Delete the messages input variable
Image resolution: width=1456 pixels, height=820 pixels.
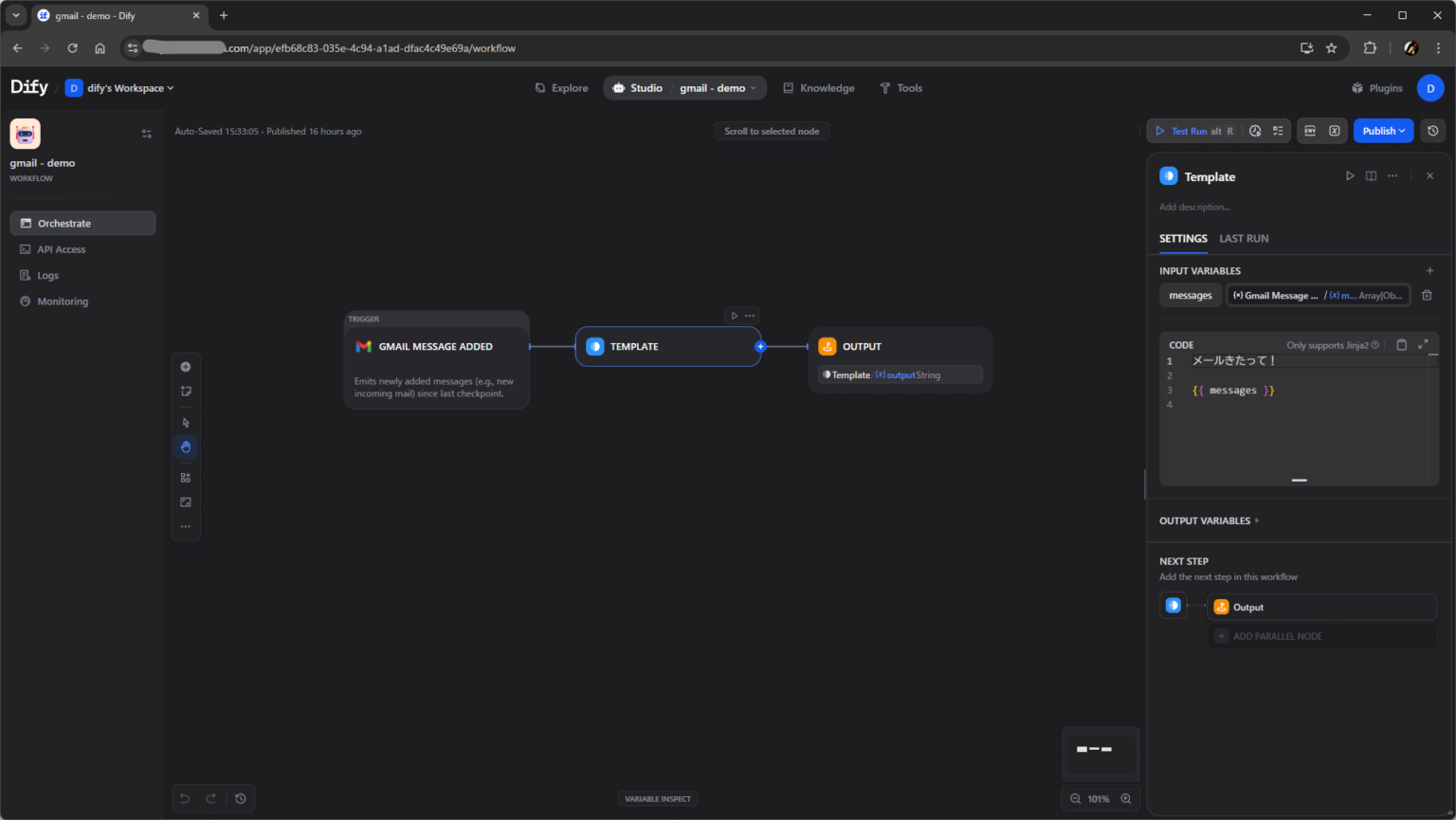coord(1429,295)
